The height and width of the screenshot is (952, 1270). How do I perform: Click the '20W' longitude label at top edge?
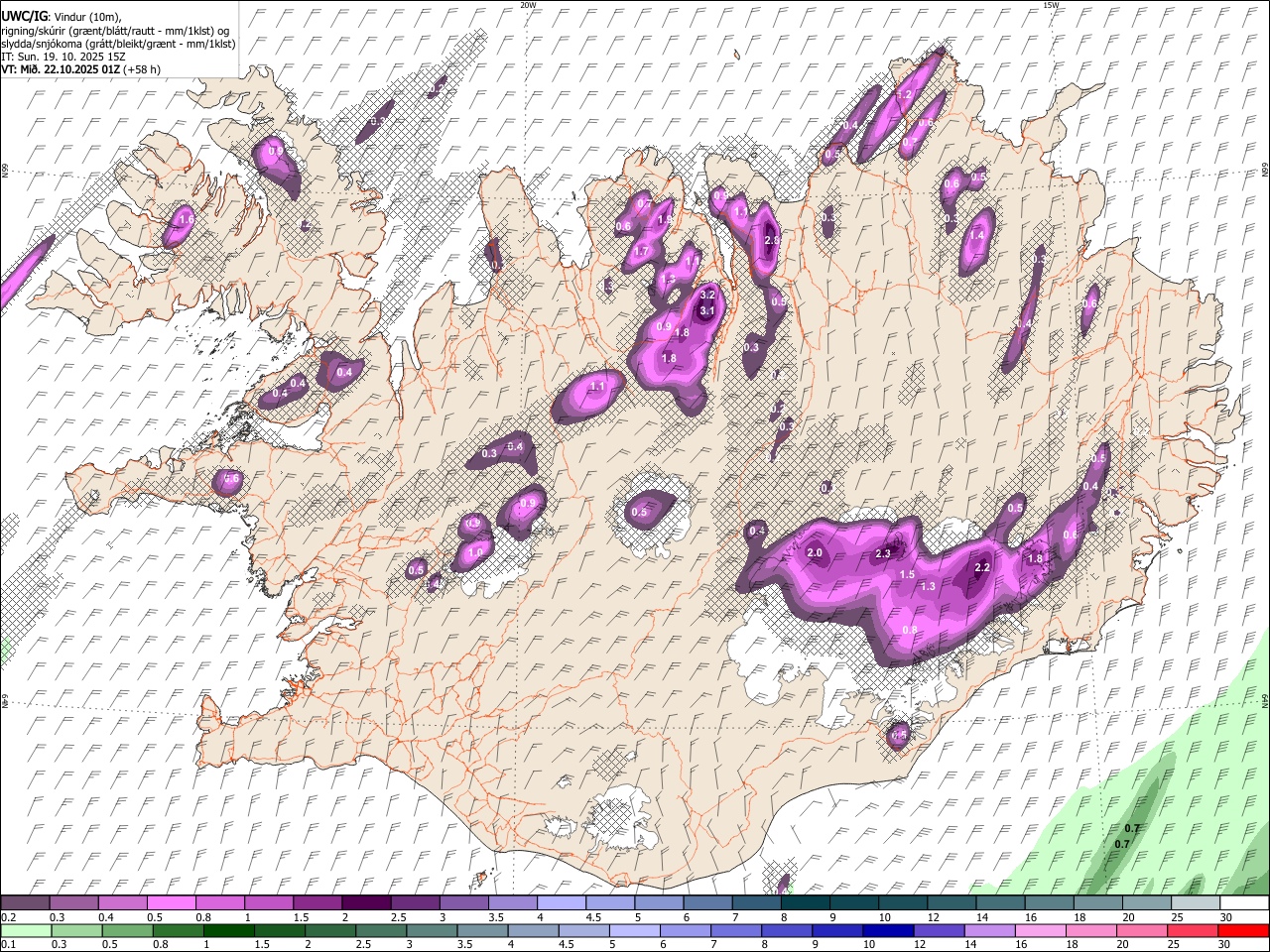tap(528, 5)
